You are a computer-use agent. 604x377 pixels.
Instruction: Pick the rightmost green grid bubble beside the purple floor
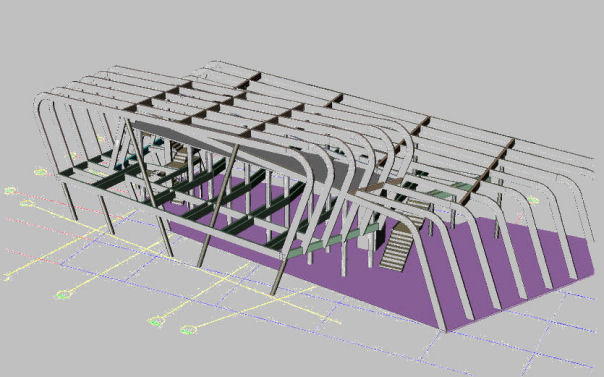(x=533, y=200)
